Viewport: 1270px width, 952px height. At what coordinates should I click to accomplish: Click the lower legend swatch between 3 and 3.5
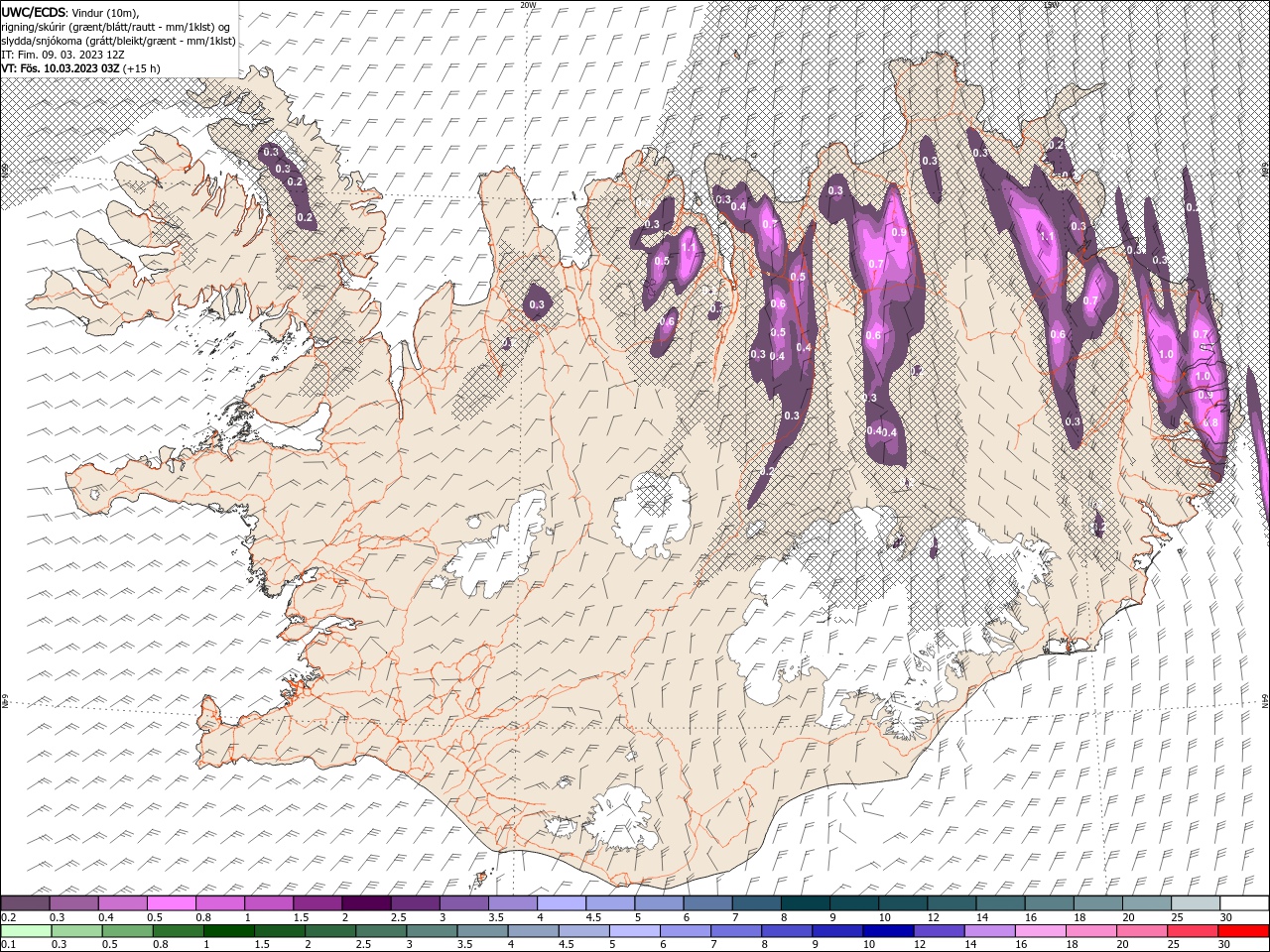tap(432, 931)
